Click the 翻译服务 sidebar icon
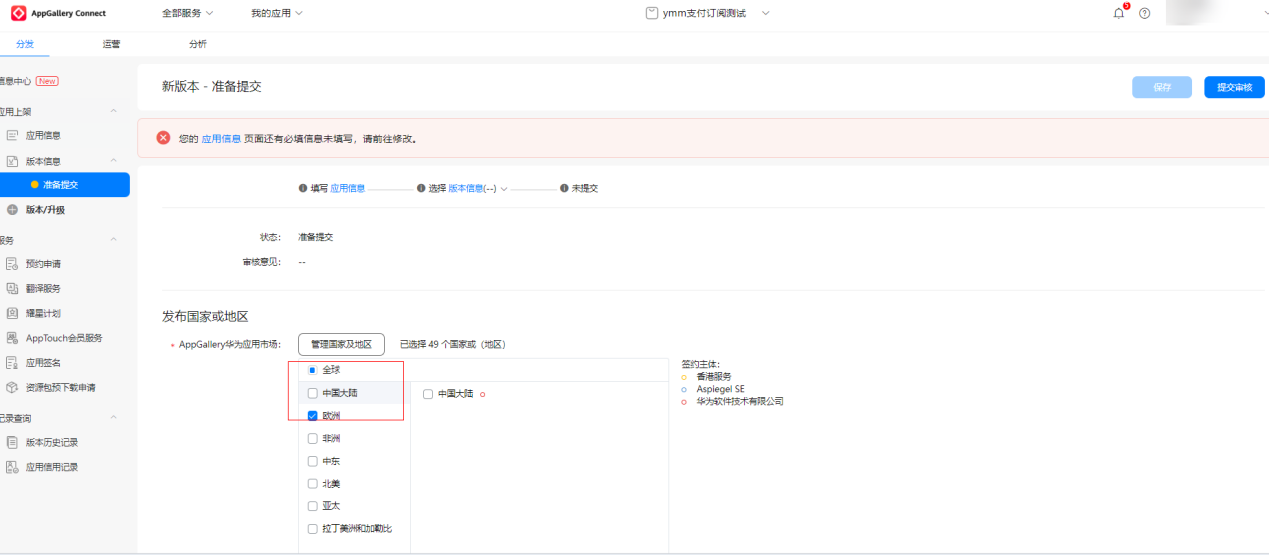This screenshot has width=1269, height=555. tap(13, 288)
